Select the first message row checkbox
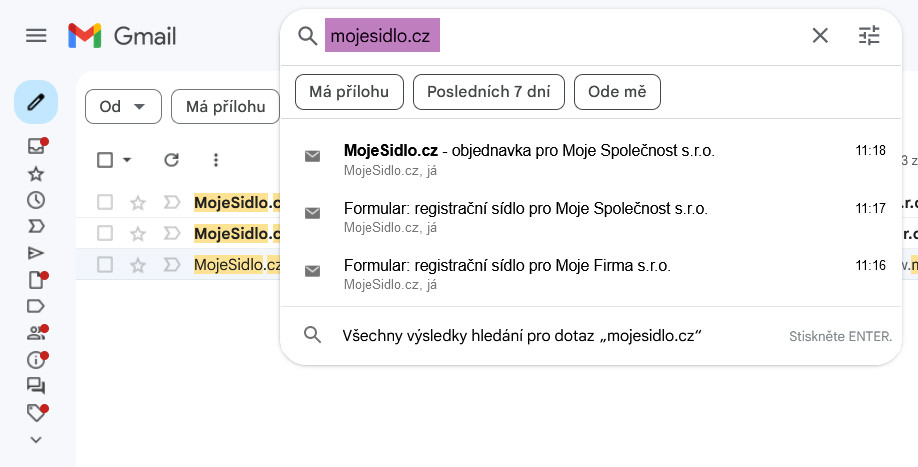Viewport: 918px width, 467px height. [105, 202]
